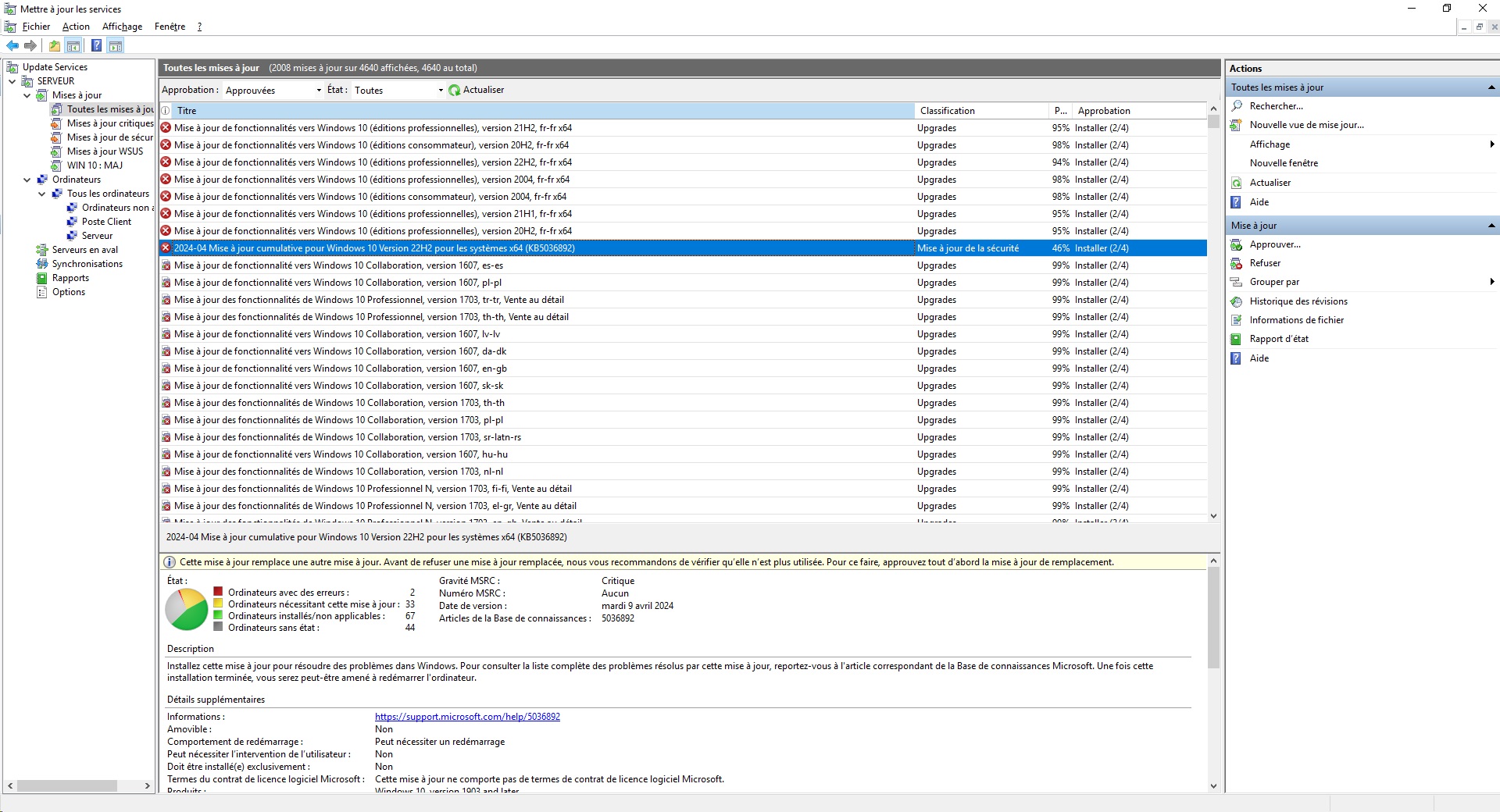Click Actualiser in the filter bar
Viewport: 1500px width, 812px height.
click(x=484, y=90)
